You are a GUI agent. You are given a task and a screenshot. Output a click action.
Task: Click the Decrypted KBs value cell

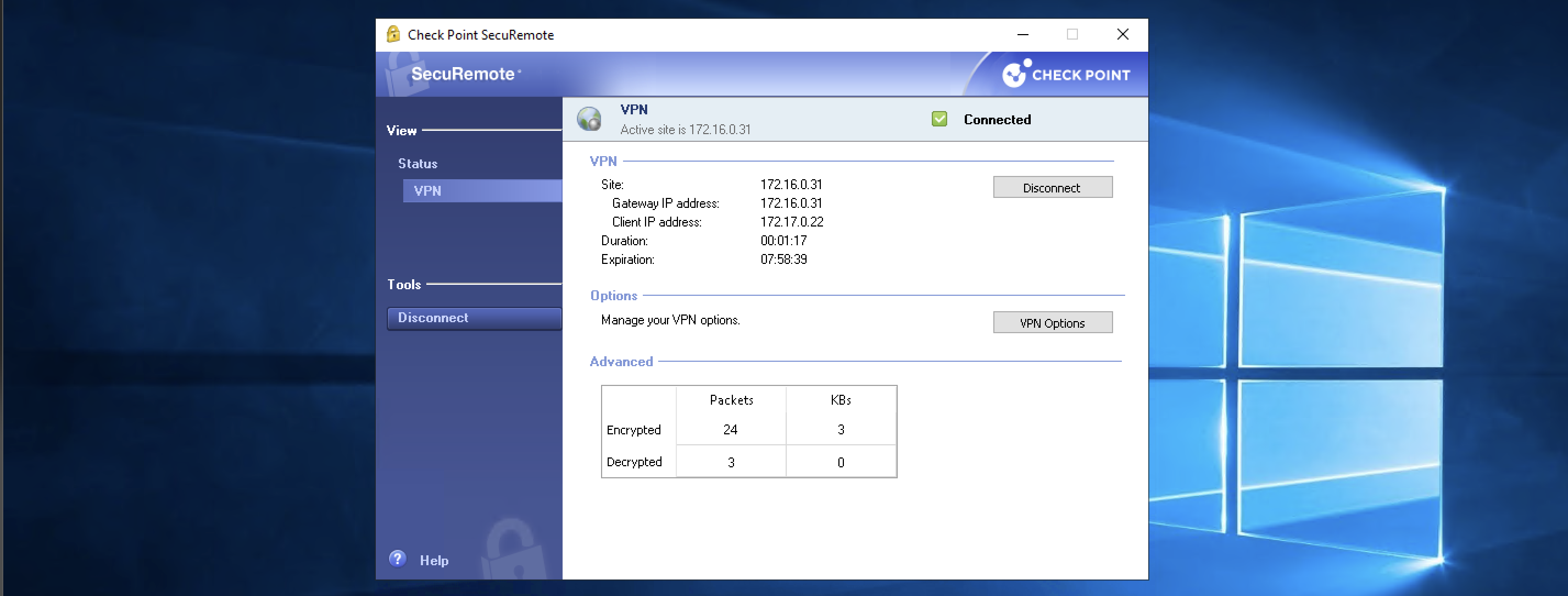(841, 462)
